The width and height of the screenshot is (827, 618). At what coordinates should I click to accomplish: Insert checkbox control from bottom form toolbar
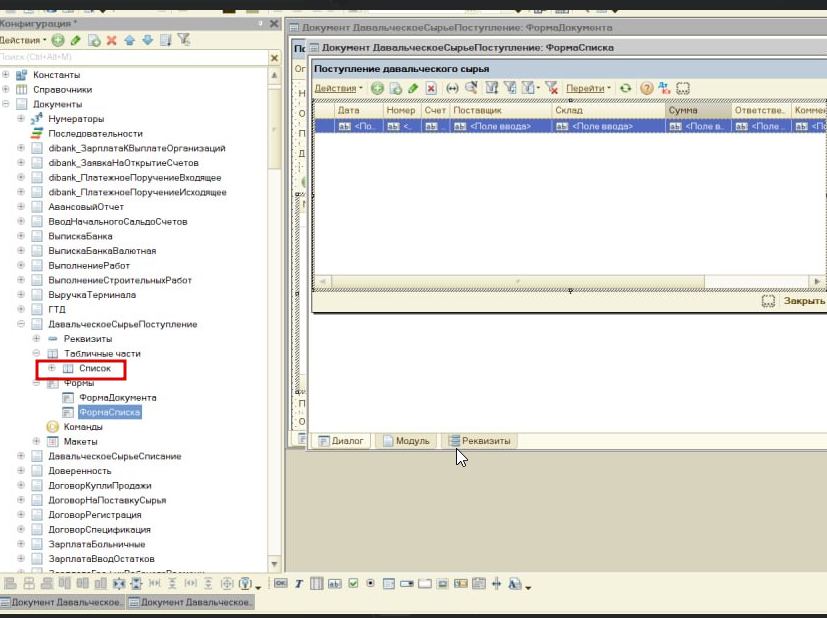tap(353, 584)
